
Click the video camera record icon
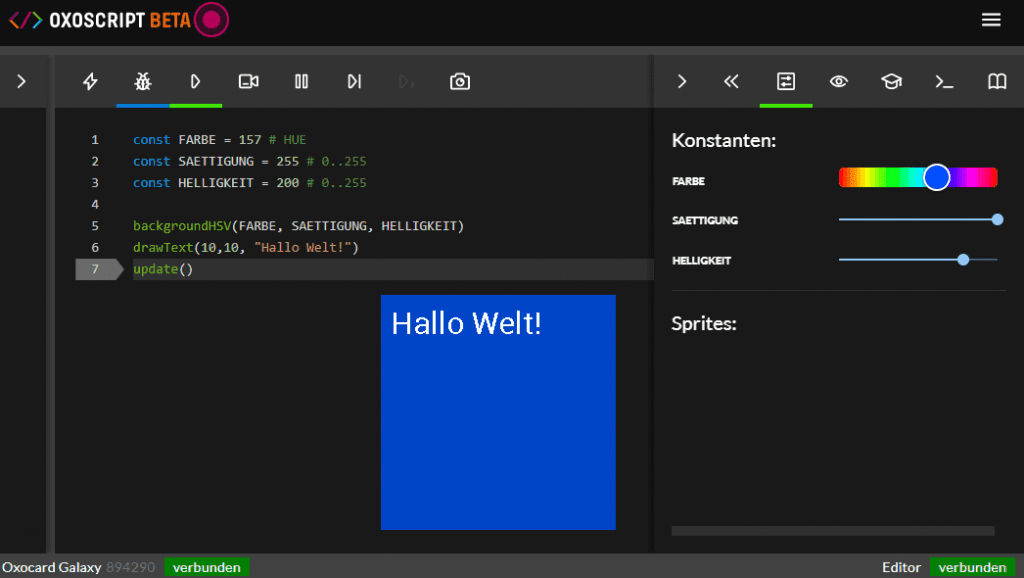(249, 82)
